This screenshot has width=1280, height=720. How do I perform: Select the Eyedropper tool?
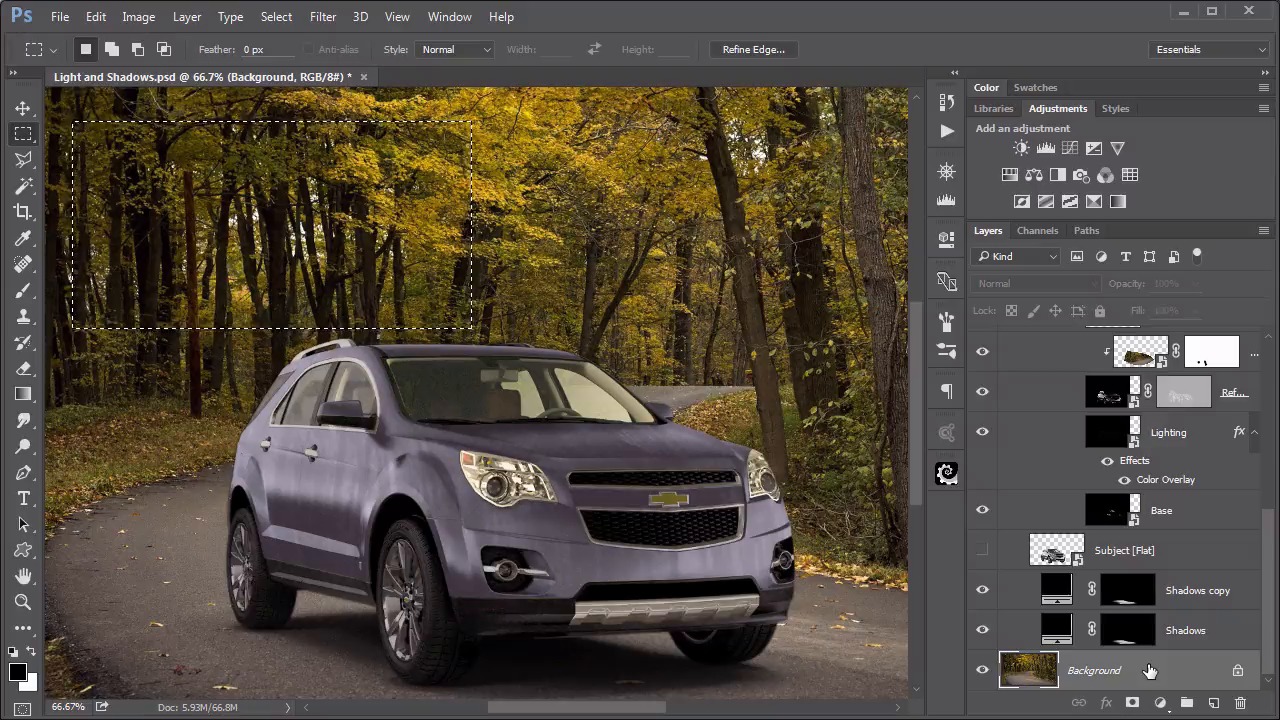(23, 238)
